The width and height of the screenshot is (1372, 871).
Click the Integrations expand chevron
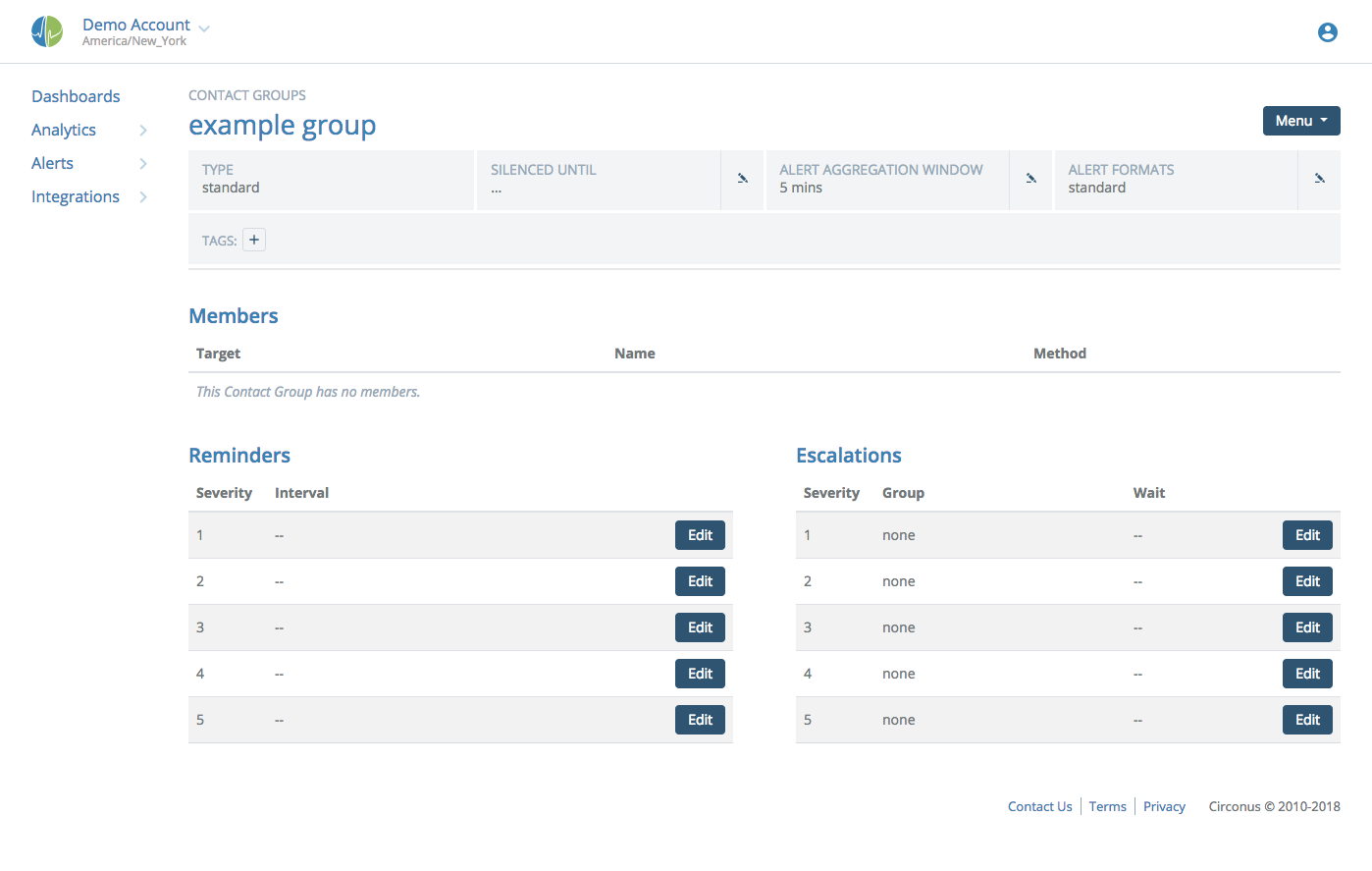tap(143, 196)
